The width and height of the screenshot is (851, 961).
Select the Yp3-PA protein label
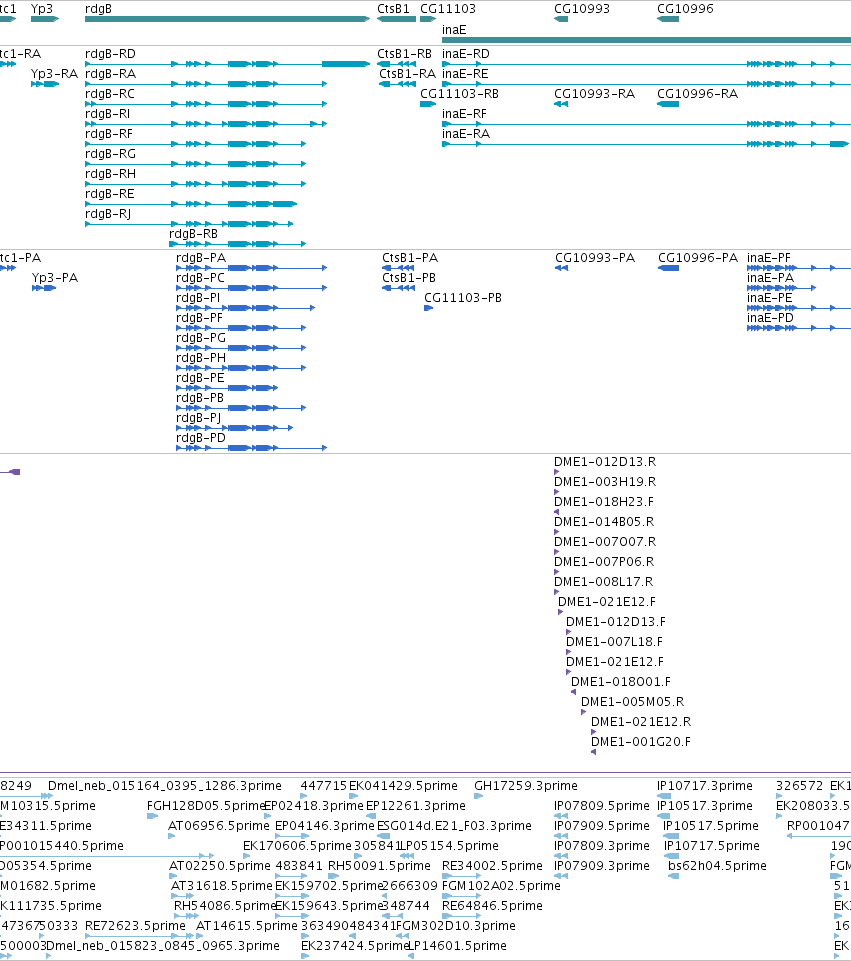[55, 278]
